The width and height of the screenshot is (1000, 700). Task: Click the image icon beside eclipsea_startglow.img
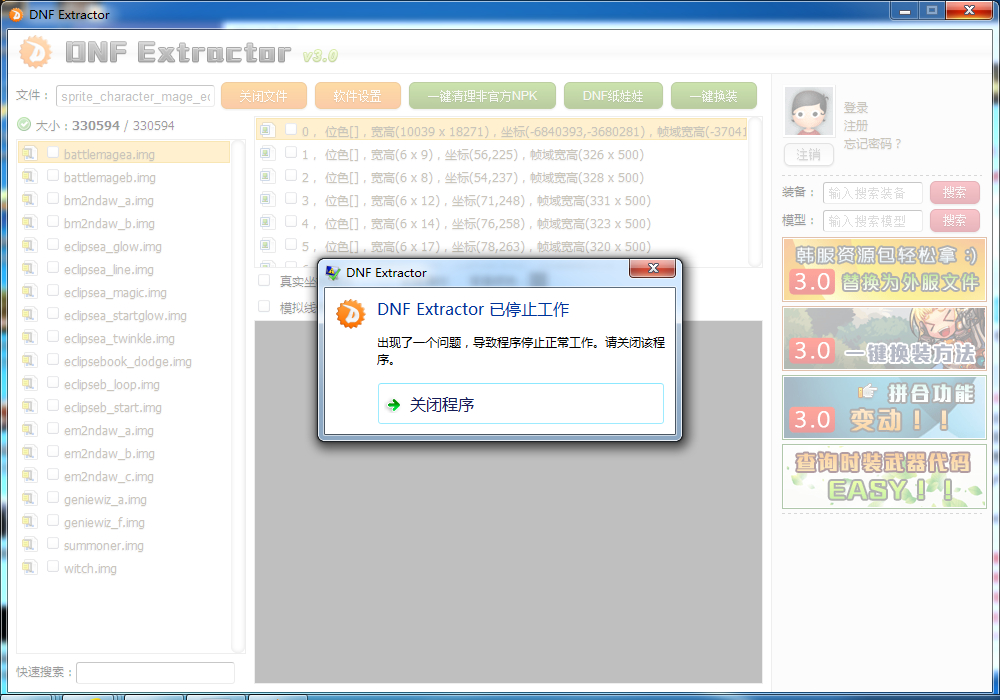[x=29, y=314]
